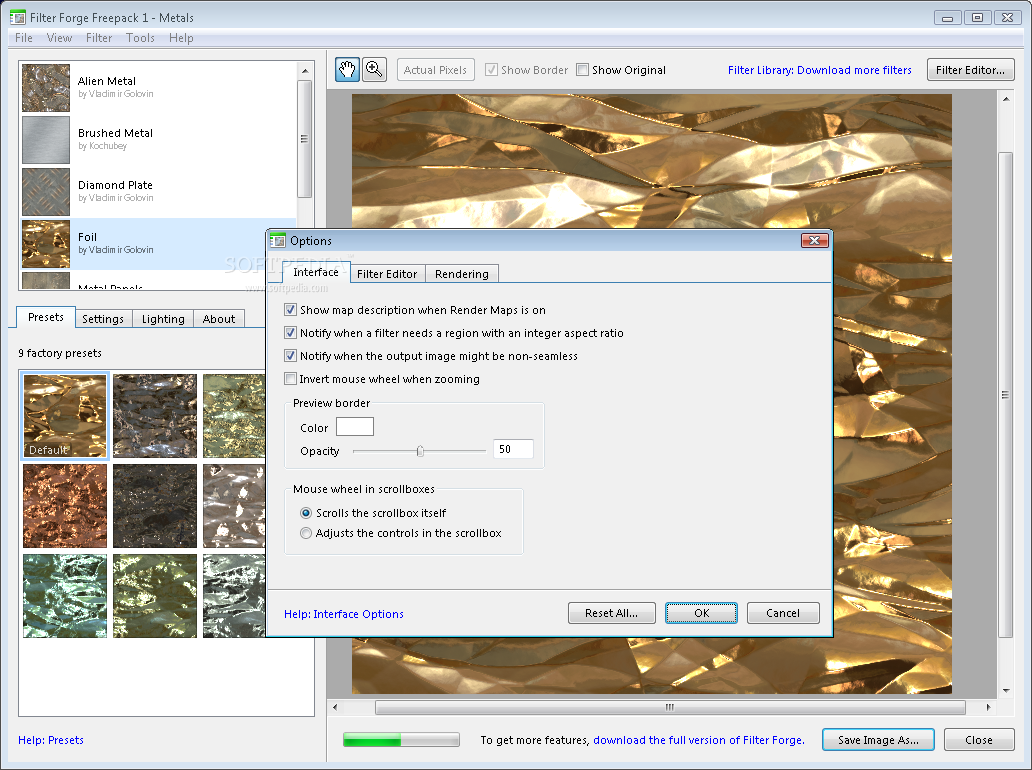Click the OK button
1032x770 pixels.
pyautogui.click(x=702, y=613)
